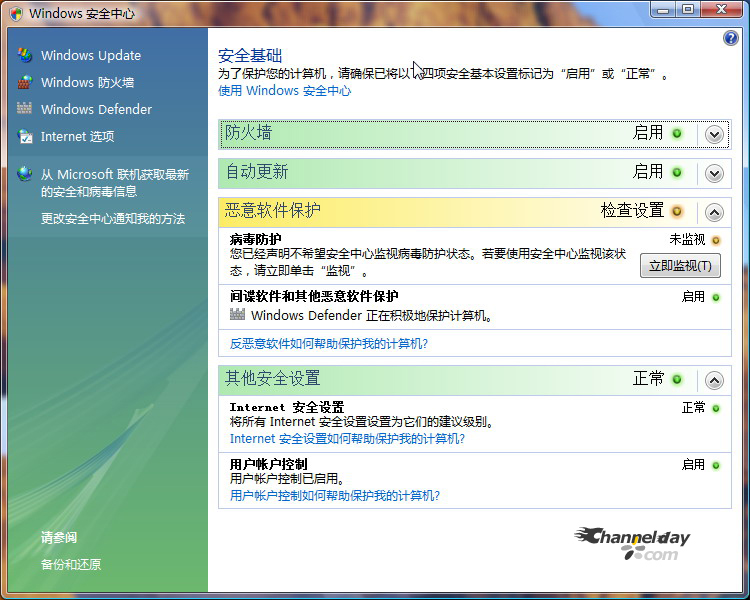Click the yellow status light in 恶意软件保护 header

click(x=677, y=211)
